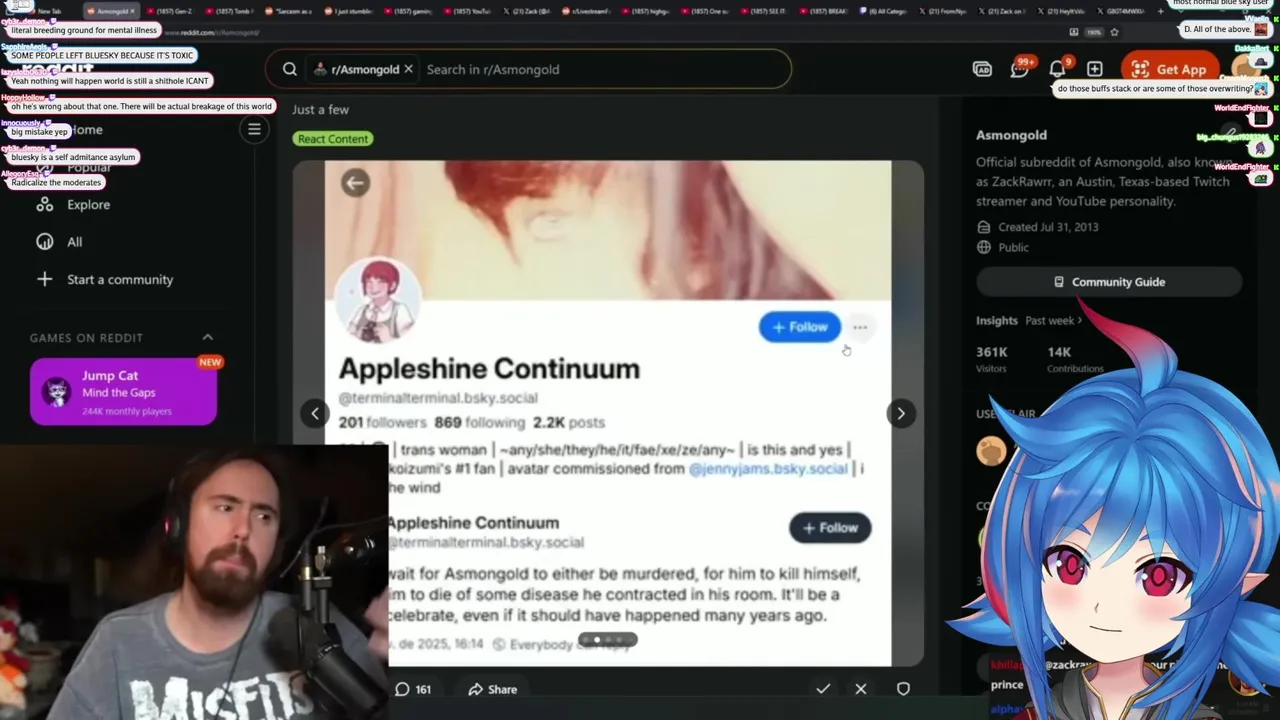1280x720 pixels.
Task: Click the Appleshine Continuum profile avatar
Action: (x=378, y=299)
